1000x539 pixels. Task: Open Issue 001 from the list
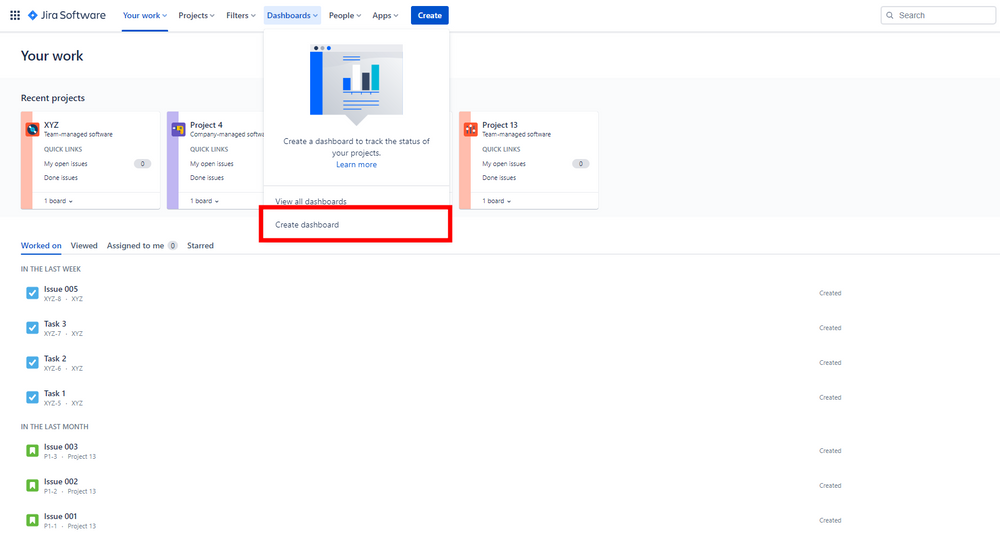60,517
